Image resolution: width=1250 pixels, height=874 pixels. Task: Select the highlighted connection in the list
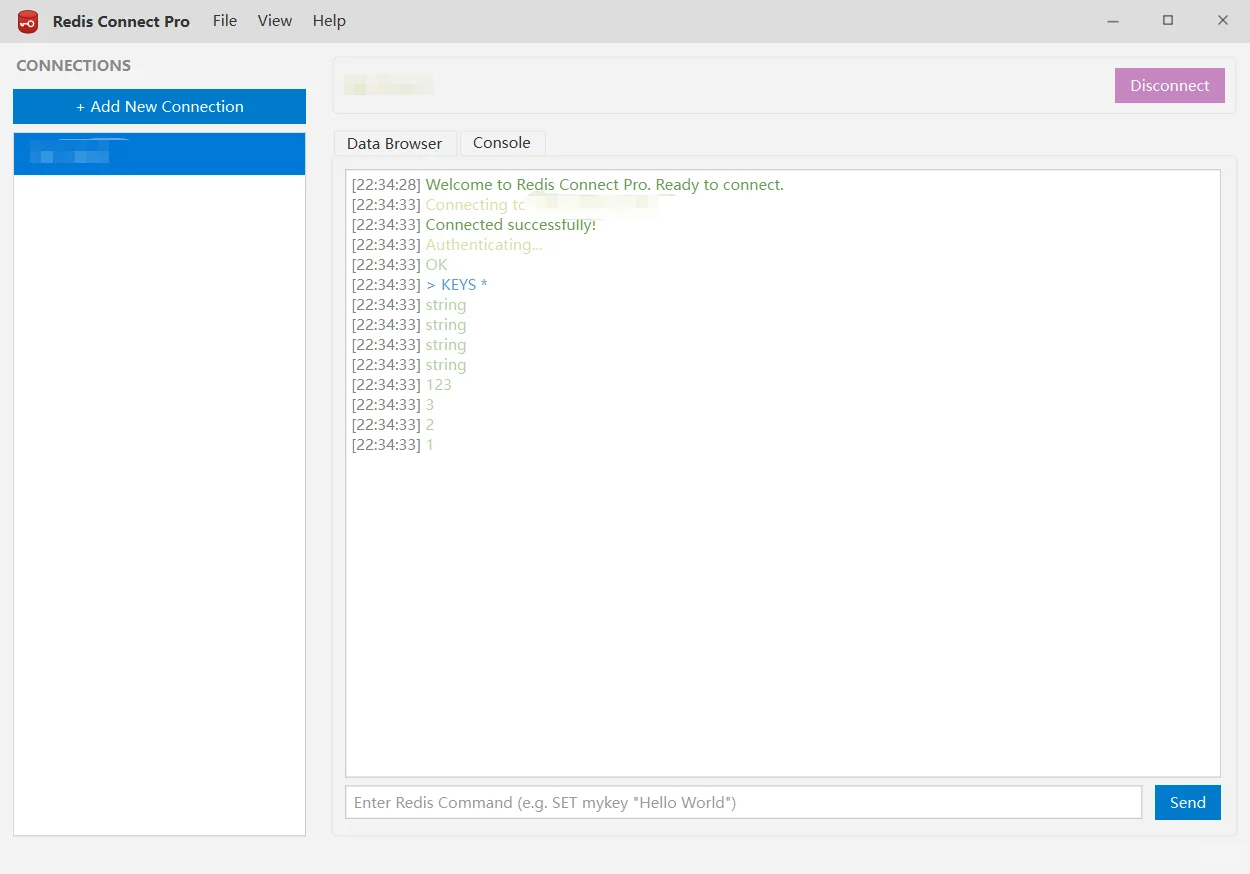160,154
